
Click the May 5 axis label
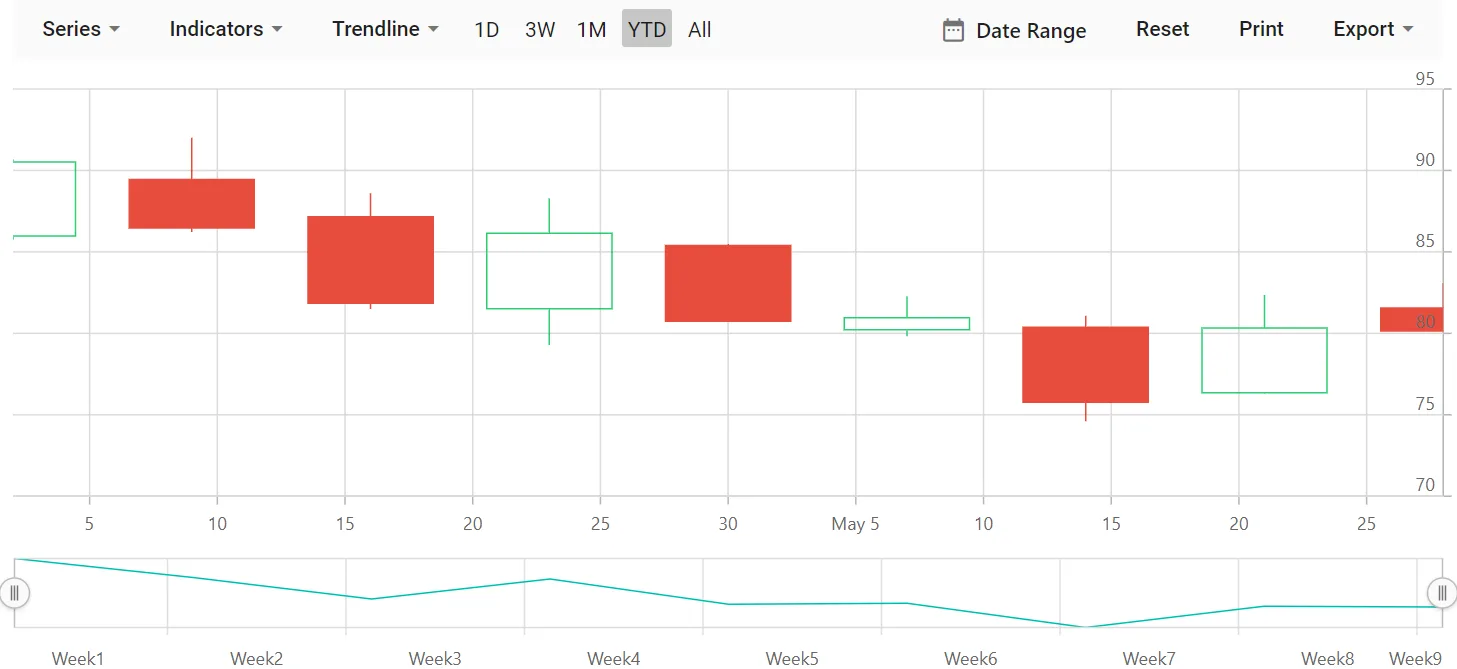[x=855, y=524]
